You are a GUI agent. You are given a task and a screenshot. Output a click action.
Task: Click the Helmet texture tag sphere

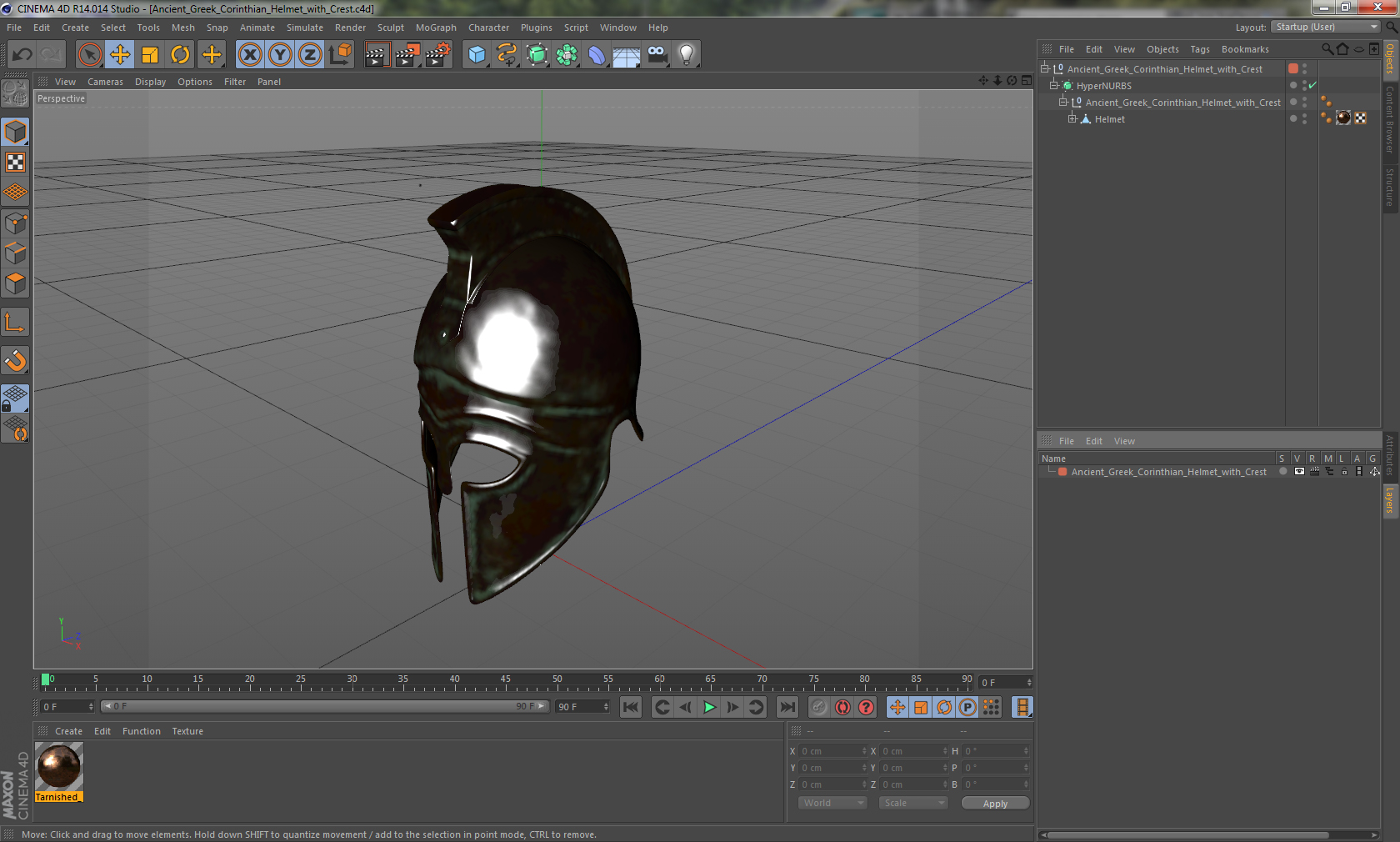pos(1343,118)
